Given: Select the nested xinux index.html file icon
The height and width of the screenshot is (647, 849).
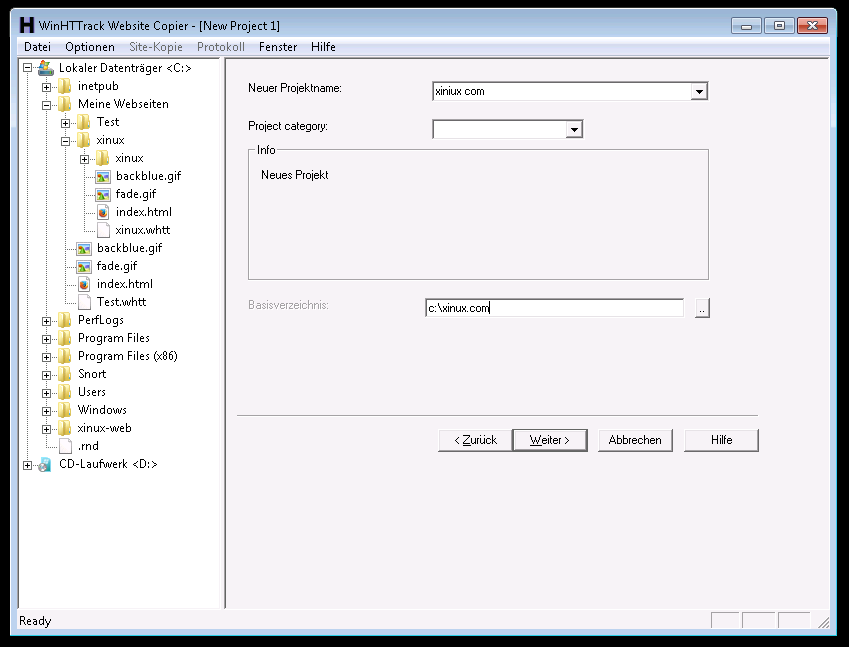Looking at the screenshot, I should [103, 212].
